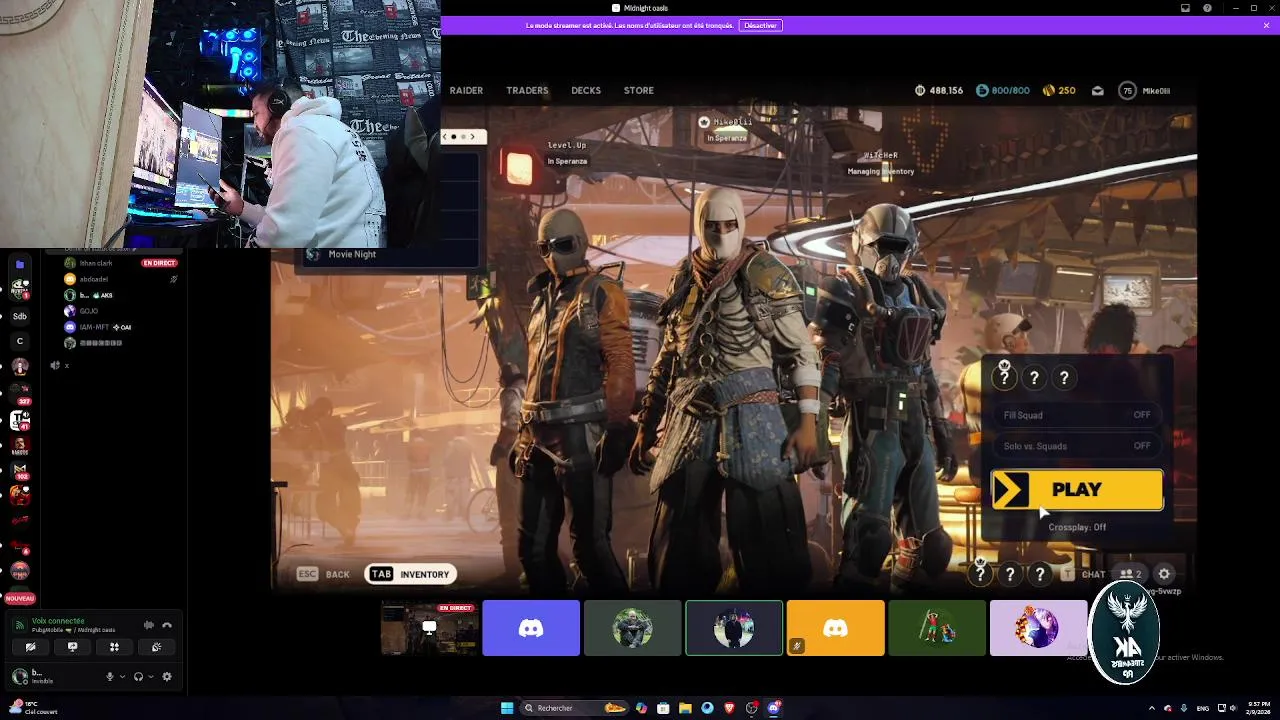Open the level 75 player profile badge
The image size is (1280, 720).
coord(1128,90)
